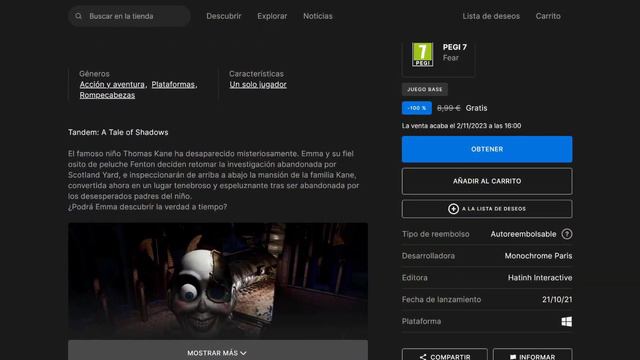This screenshot has width=640, height=360.
Task: Open the Carrito link
Action: [548, 16]
